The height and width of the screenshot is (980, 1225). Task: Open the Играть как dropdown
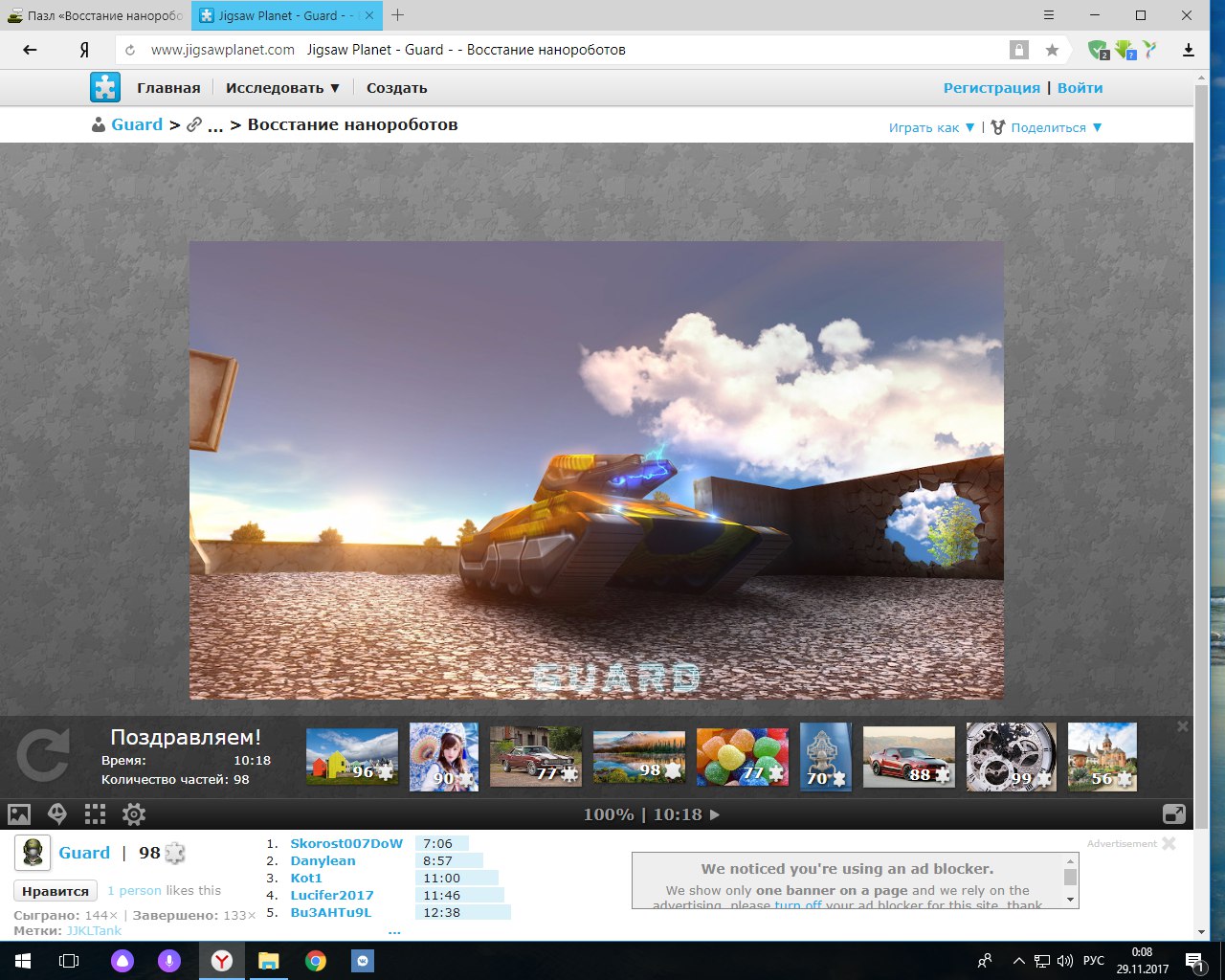(931, 127)
